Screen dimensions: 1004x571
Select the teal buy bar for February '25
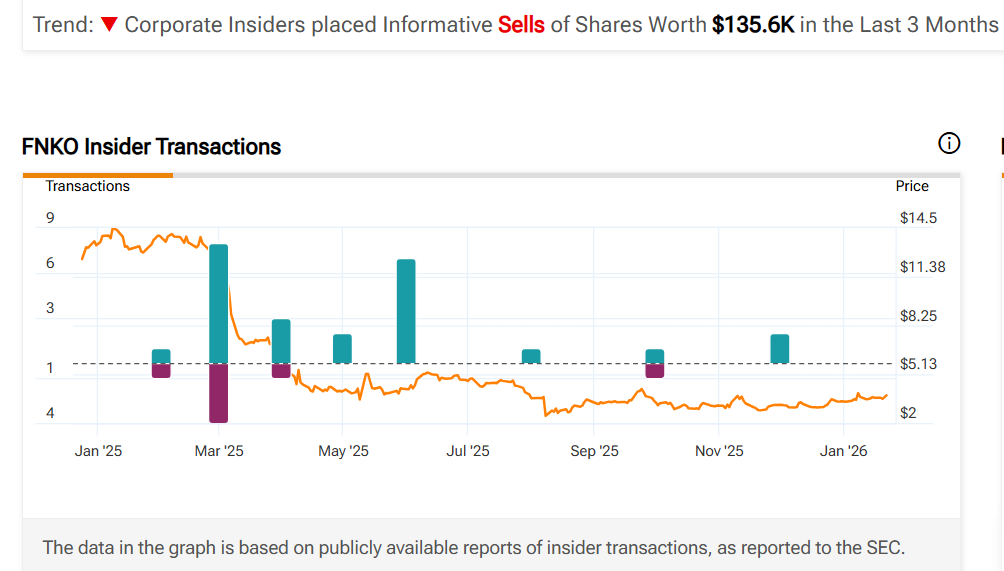161,356
